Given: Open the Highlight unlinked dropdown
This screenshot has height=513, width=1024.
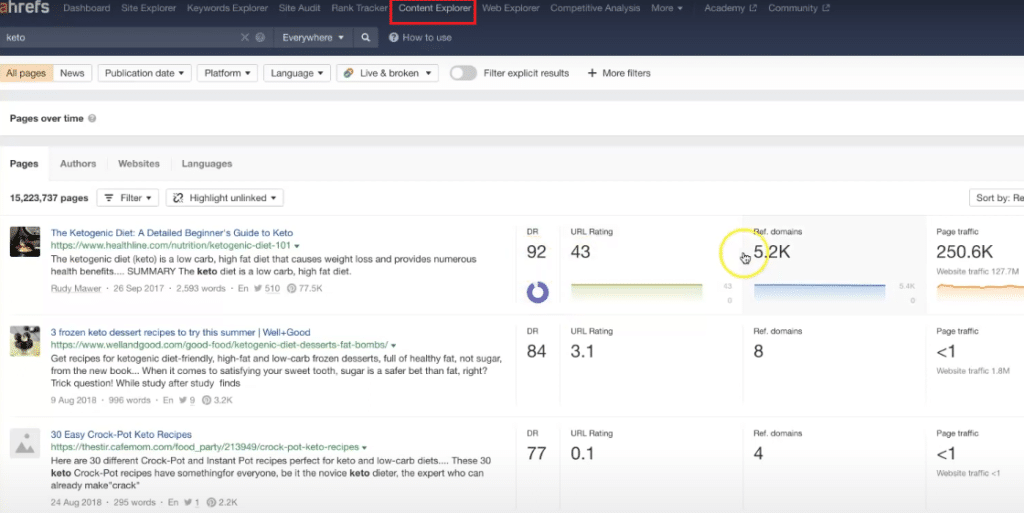Looking at the screenshot, I should (x=225, y=198).
